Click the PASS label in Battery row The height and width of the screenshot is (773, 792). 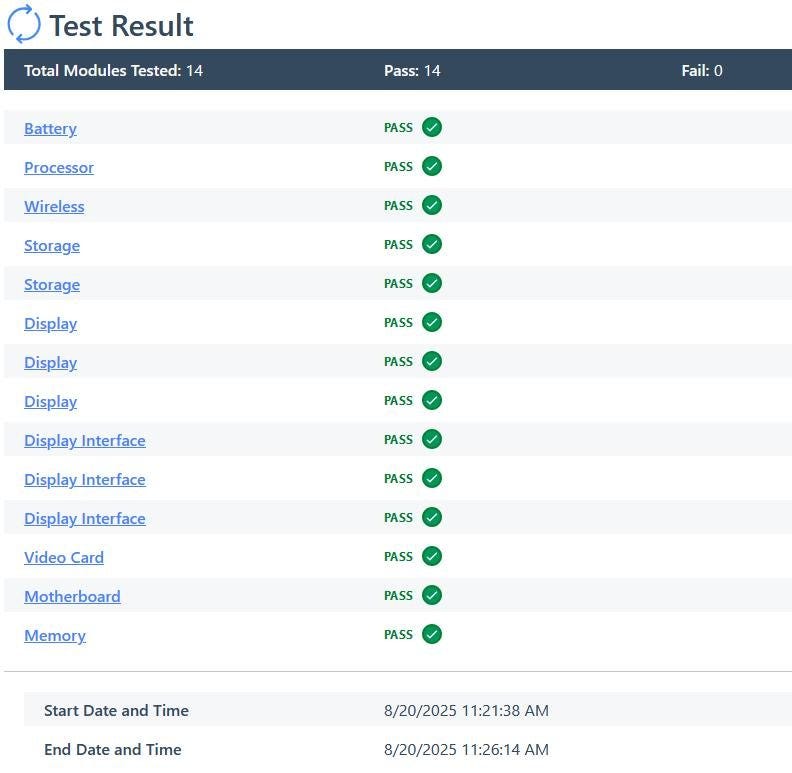coord(399,128)
